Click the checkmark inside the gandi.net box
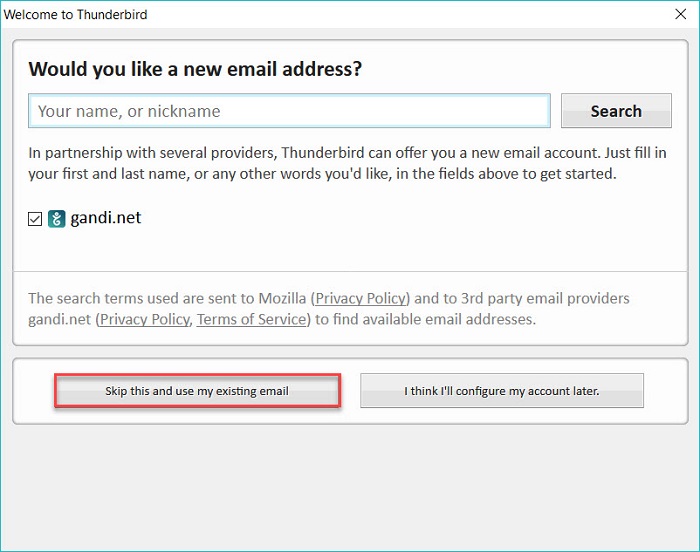 click(x=35, y=219)
